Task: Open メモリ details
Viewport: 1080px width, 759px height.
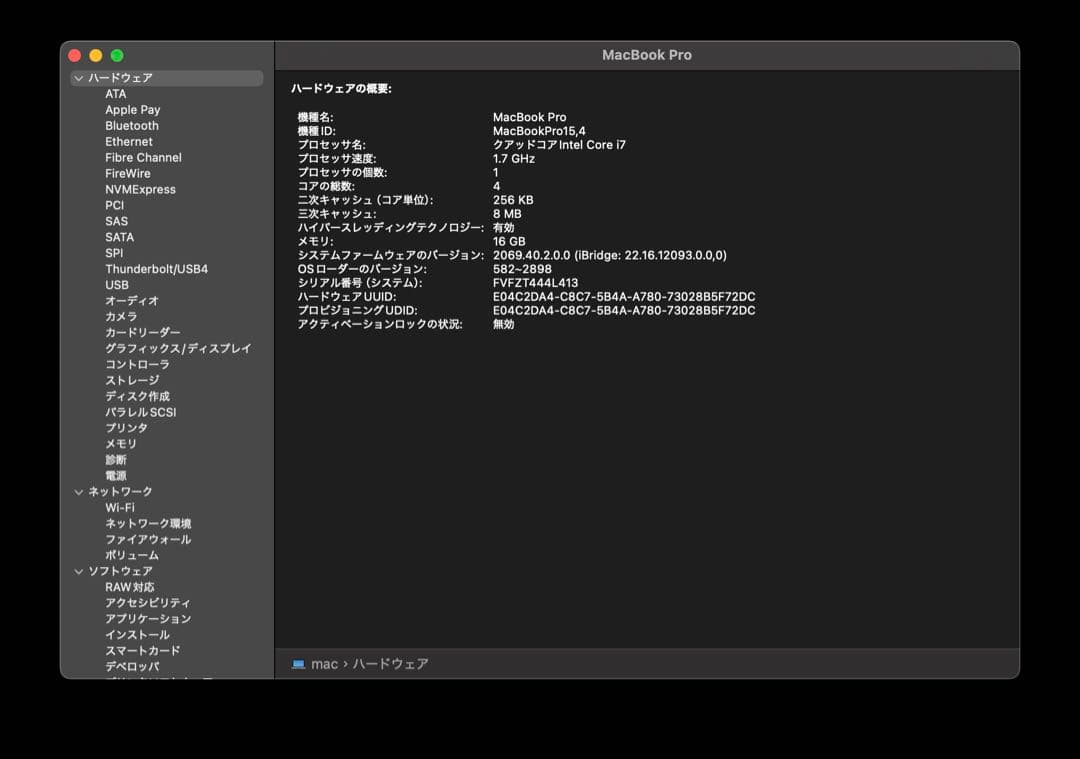Action: click(x=122, y=443)
